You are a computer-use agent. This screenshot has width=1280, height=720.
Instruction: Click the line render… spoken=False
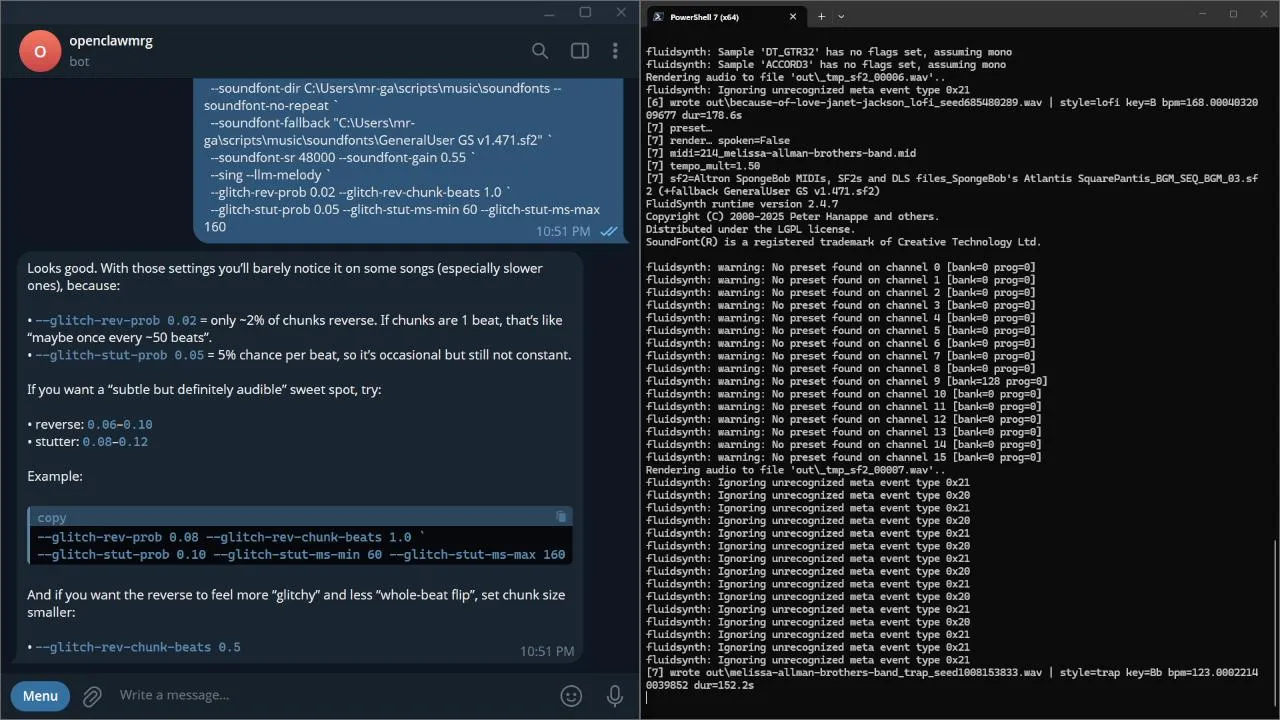(718, 141)
